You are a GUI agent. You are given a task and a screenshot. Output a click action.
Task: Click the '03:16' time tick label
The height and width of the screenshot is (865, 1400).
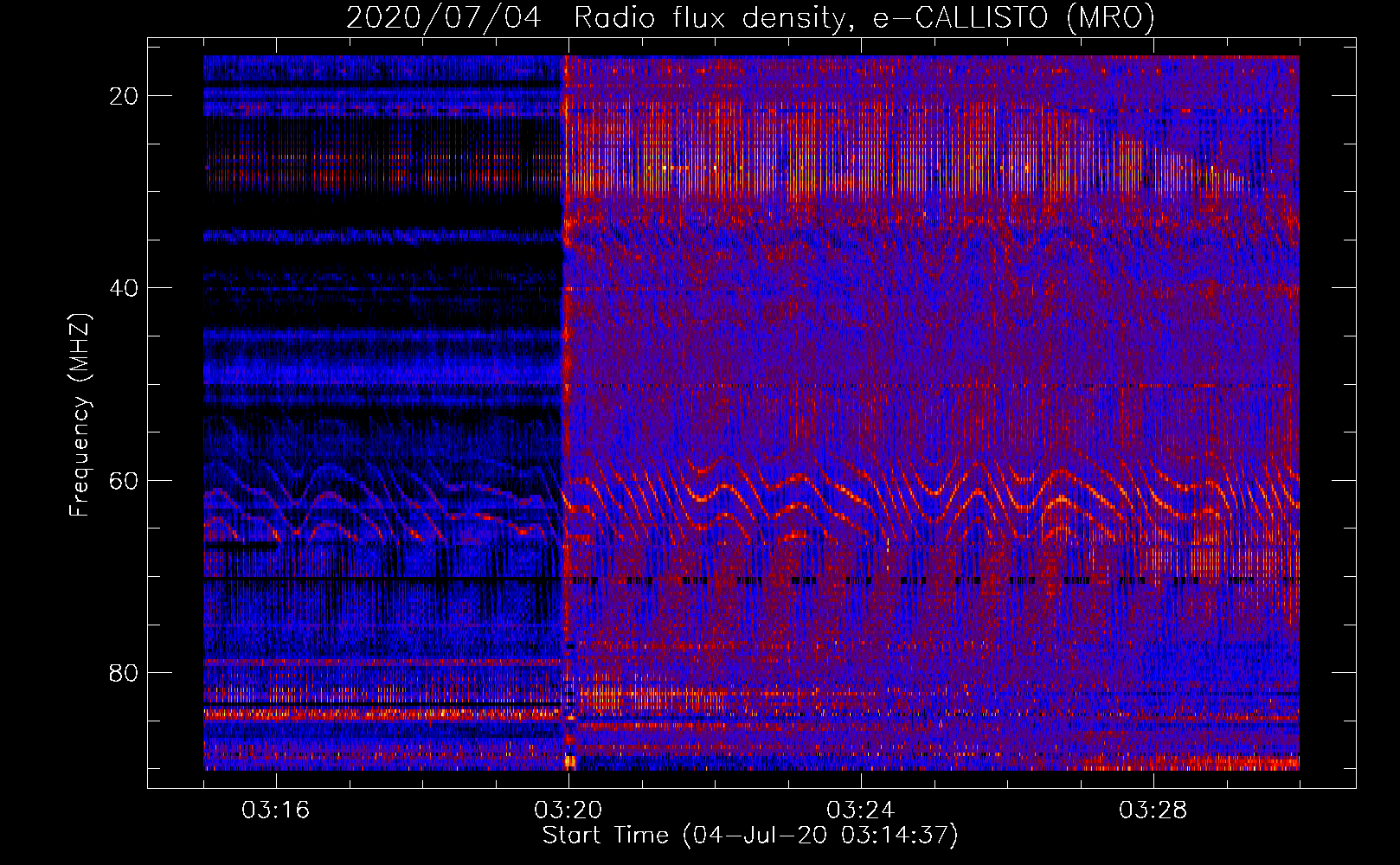tap(275, 811)
